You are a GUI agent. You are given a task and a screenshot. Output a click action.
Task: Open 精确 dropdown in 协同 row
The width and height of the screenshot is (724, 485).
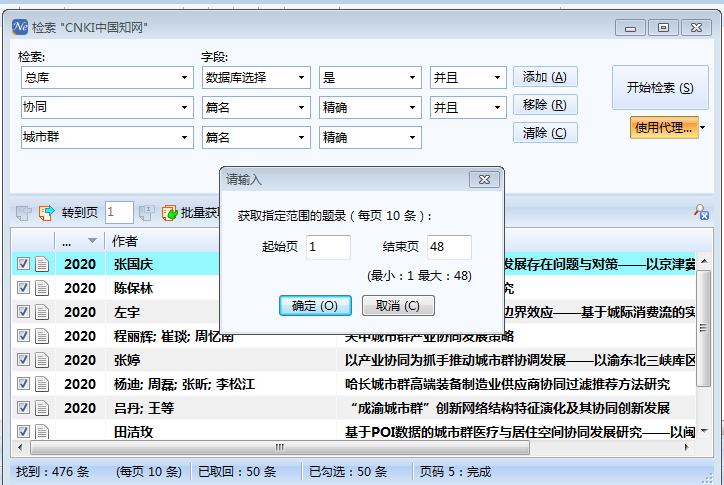pyautogui.click(x=412, y=108)
